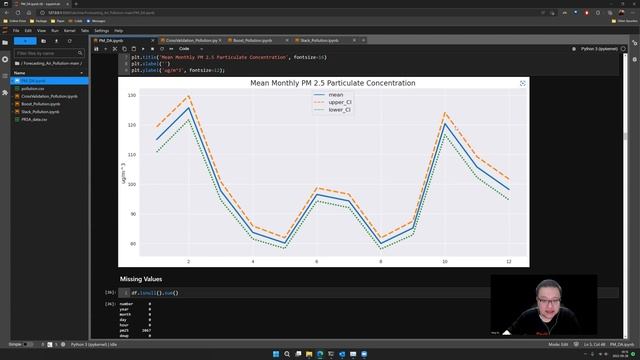Close the PM_DA.ipynb notebook tab
Viewport: 640px width, 360px height.
coord(153,40)
